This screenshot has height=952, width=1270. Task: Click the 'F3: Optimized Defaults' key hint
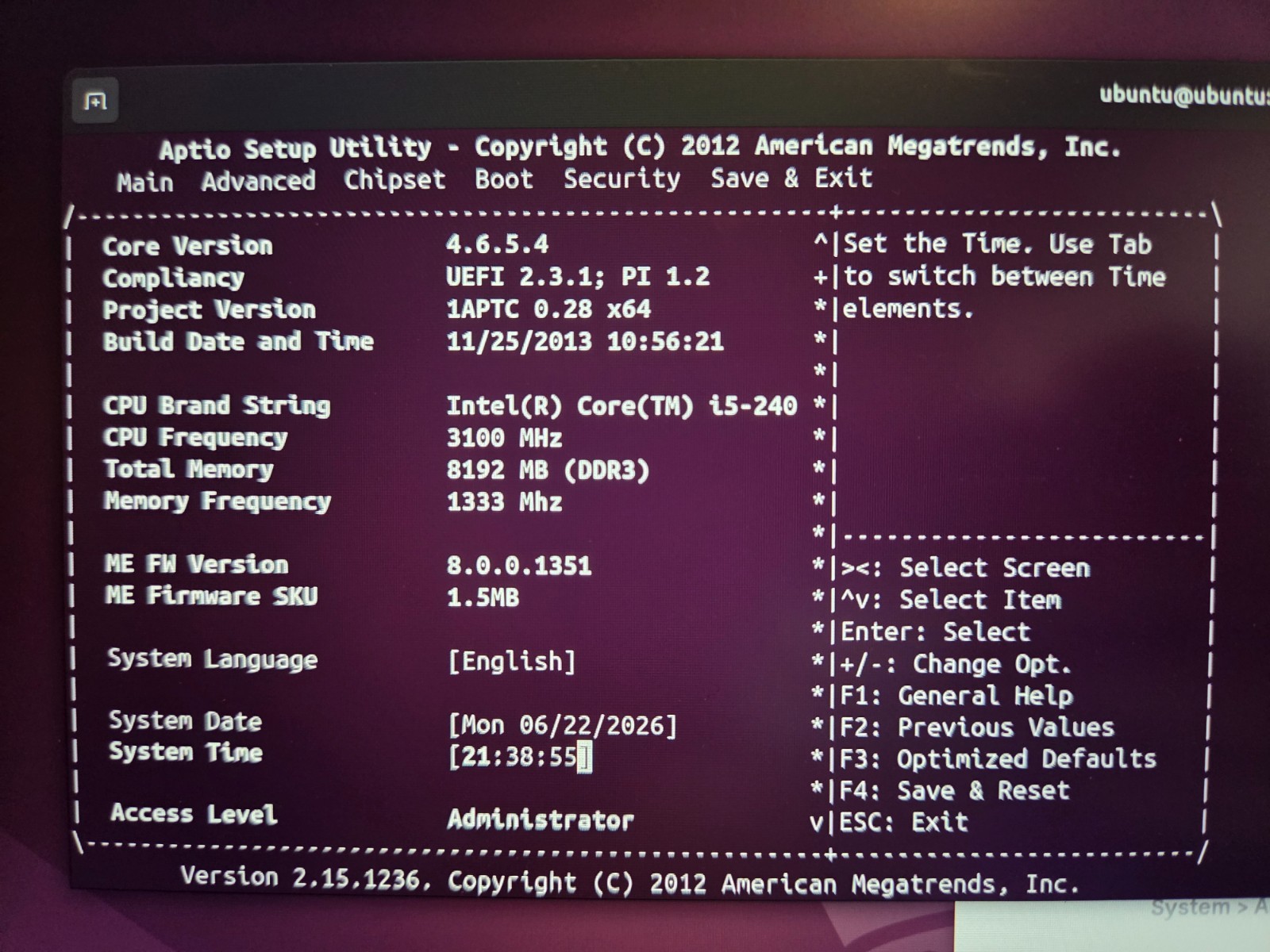point(998,759)
